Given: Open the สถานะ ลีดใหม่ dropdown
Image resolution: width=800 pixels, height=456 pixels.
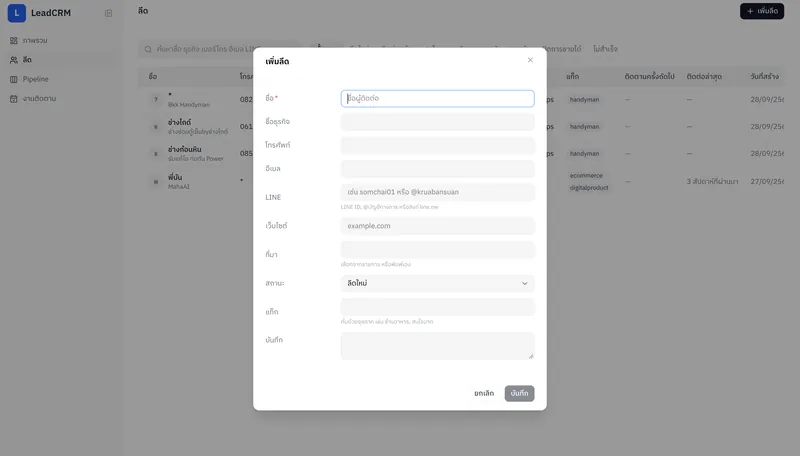Looking at the screenshot, I should pos(437,283).
